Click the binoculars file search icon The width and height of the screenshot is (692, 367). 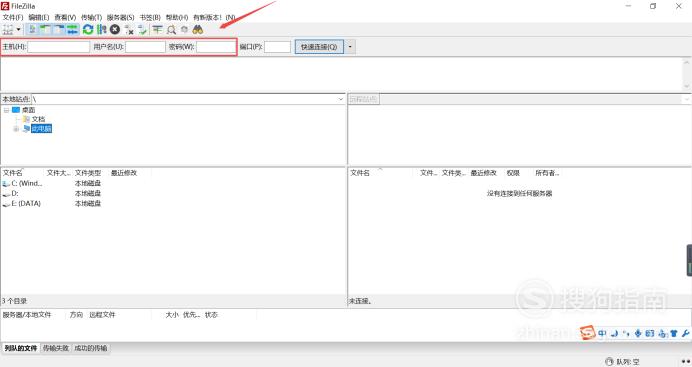pyautogui.click(x=198, y=30)
